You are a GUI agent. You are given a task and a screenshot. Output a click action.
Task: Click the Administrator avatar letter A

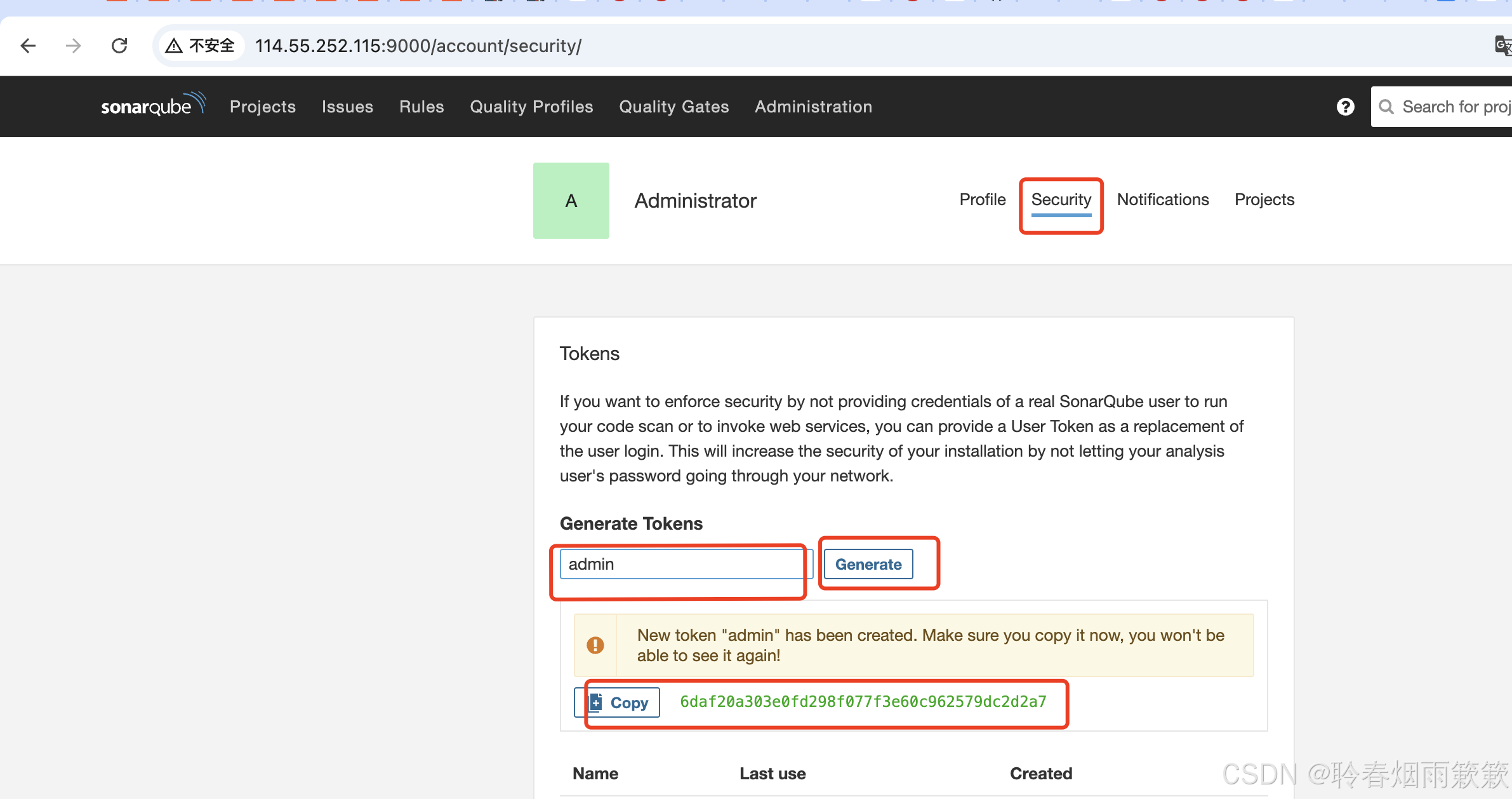coord(571,201)
